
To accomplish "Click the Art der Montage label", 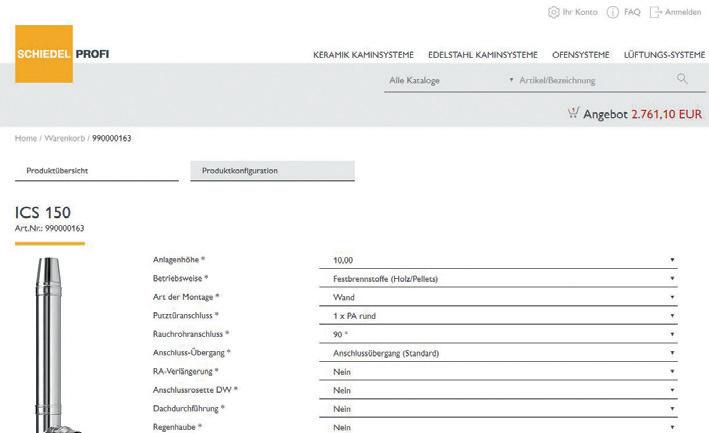I will pyautogui.click(x=186, y=297).
